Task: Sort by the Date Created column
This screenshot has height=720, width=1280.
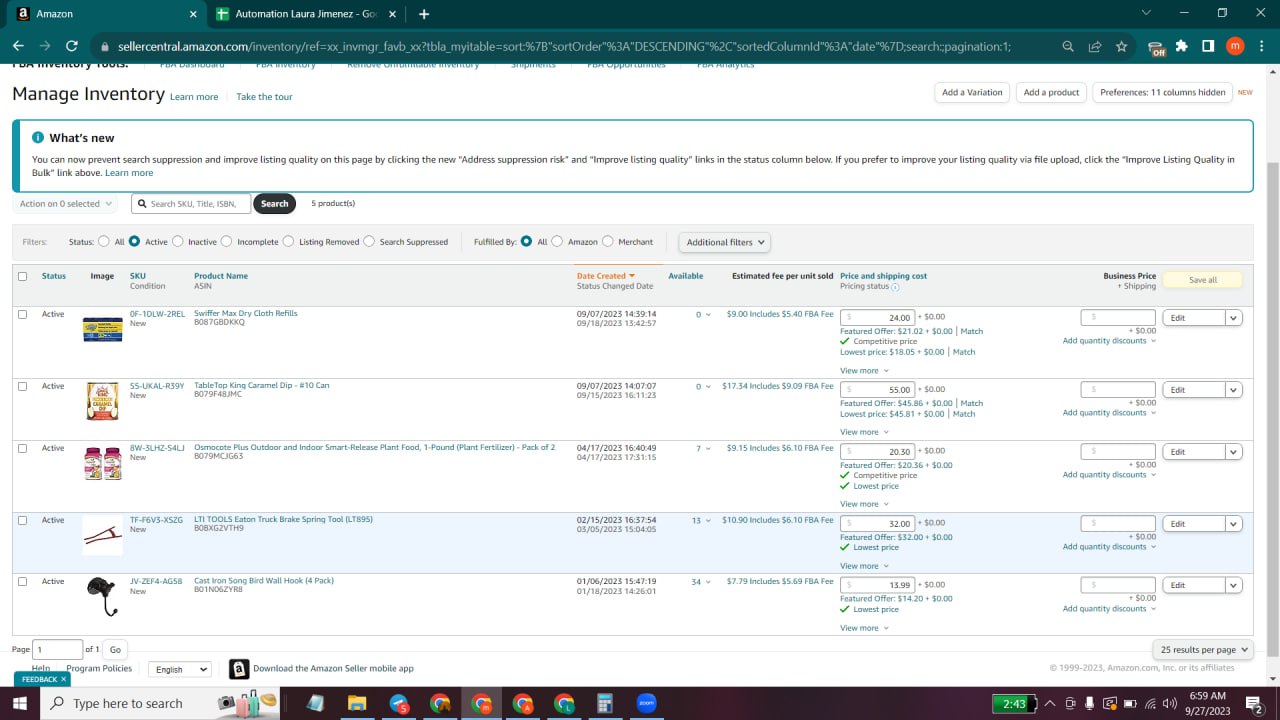Action: (606, 276)
